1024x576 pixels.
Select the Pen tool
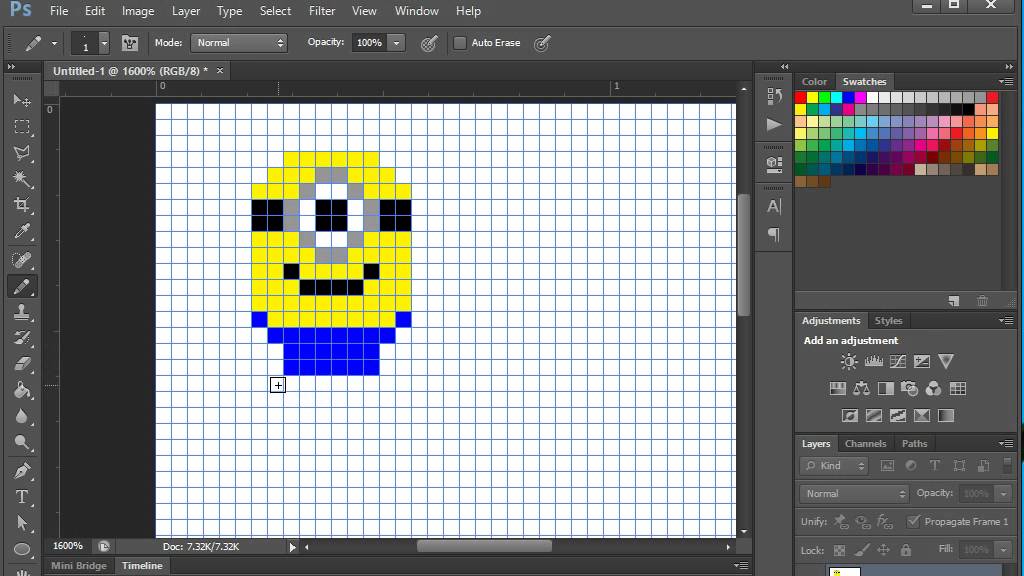[x=22, y=471]
